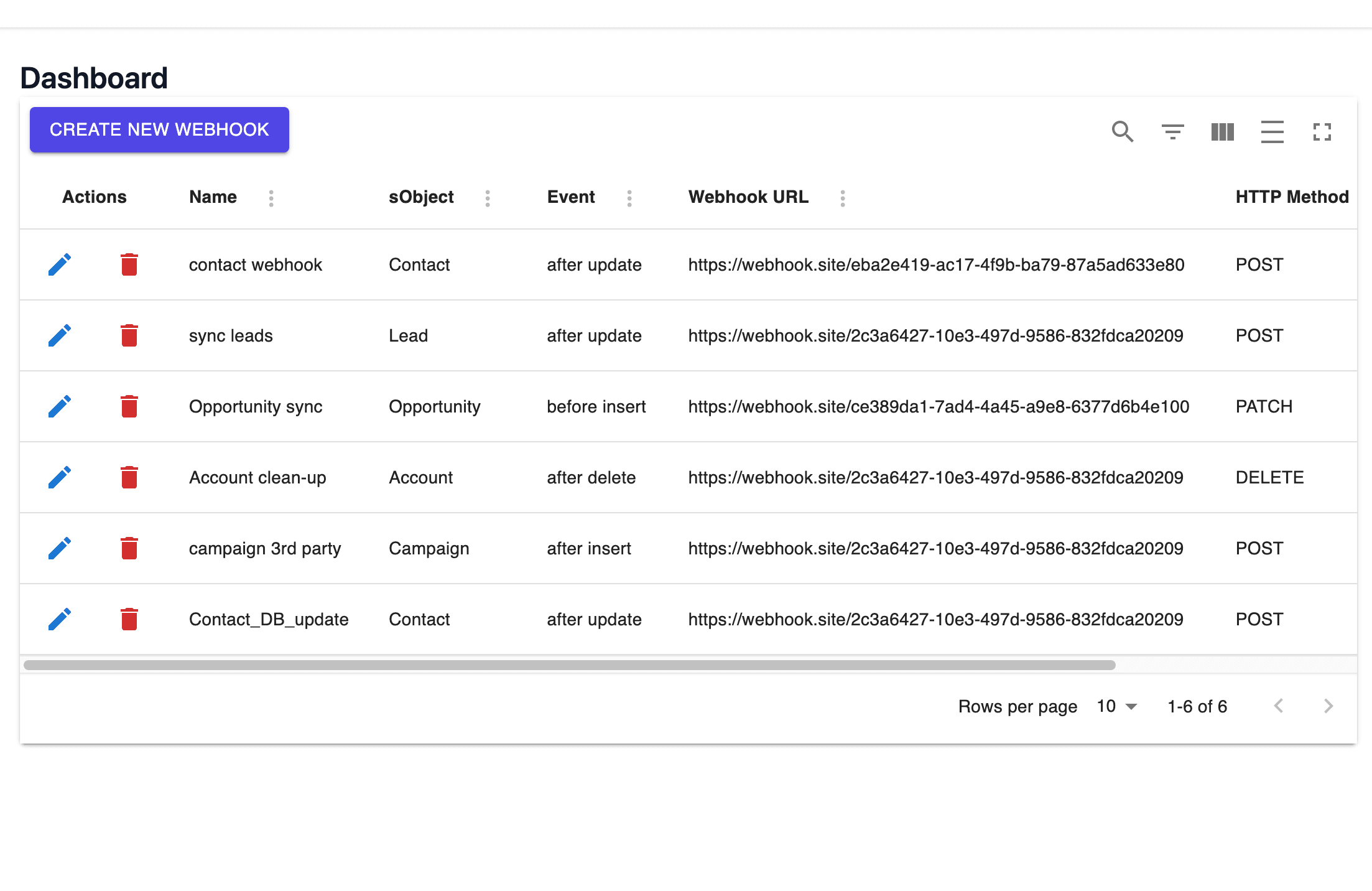Toggle full screen table icon
Screen dimensions: 1372x891
tap(1322, 132)
